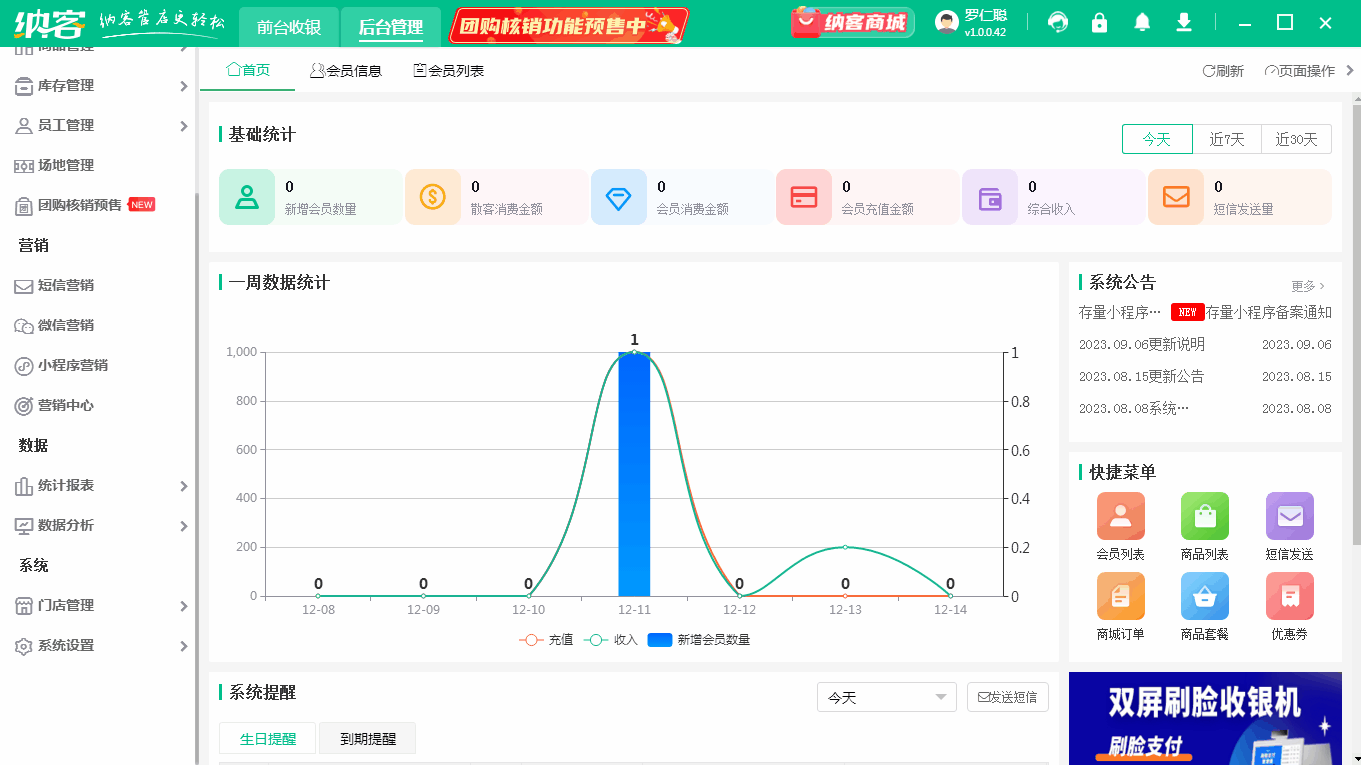The image size is (1361, 765).
Task: Click the customer support headset icon
Action: pos(1057,21)
